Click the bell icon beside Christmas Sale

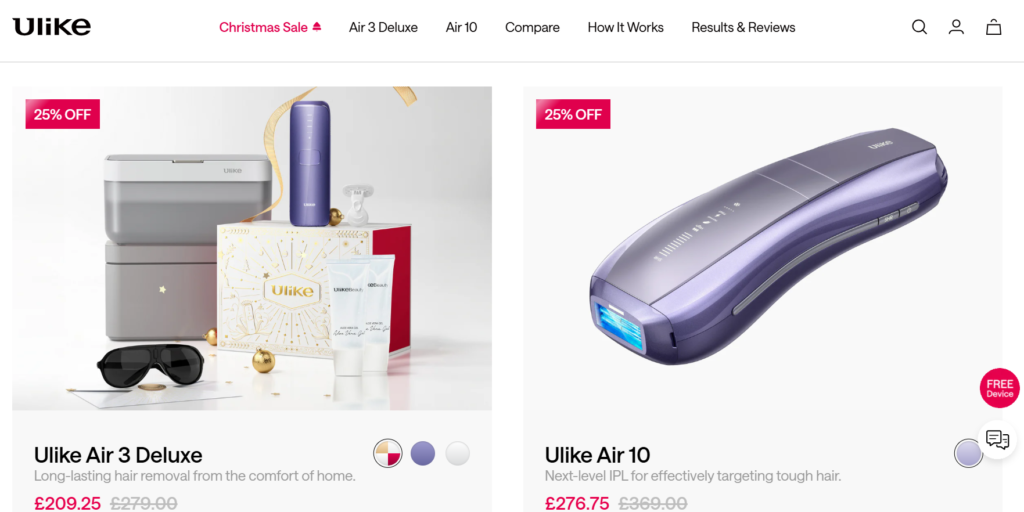pyautogui.click(x=317, y=27)
